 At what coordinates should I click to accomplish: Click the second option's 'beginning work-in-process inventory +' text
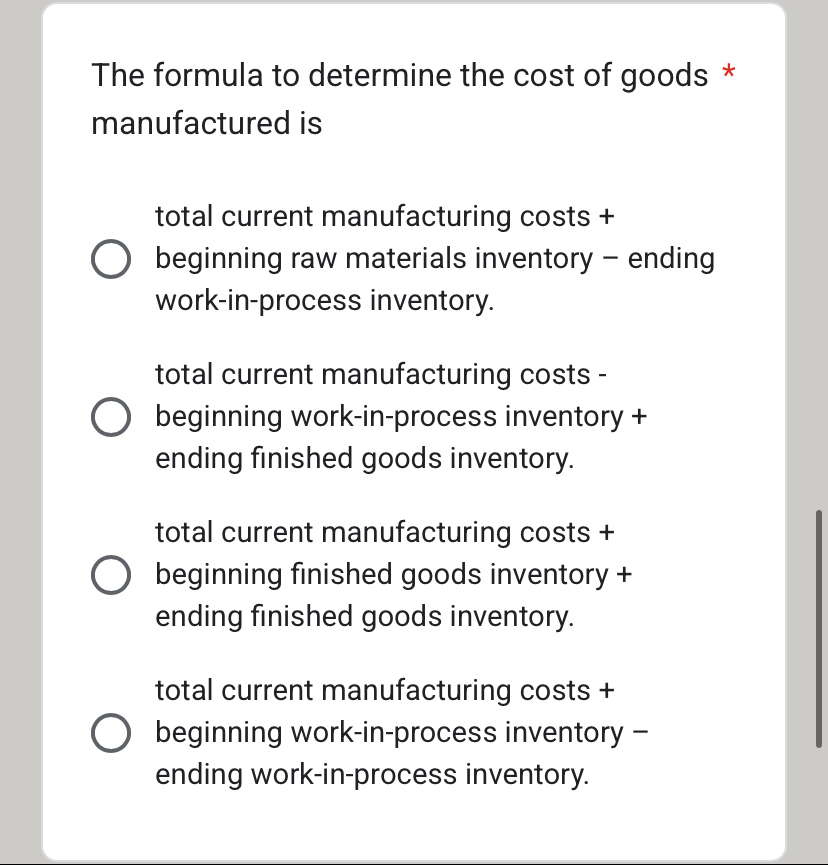pos(401,417)
